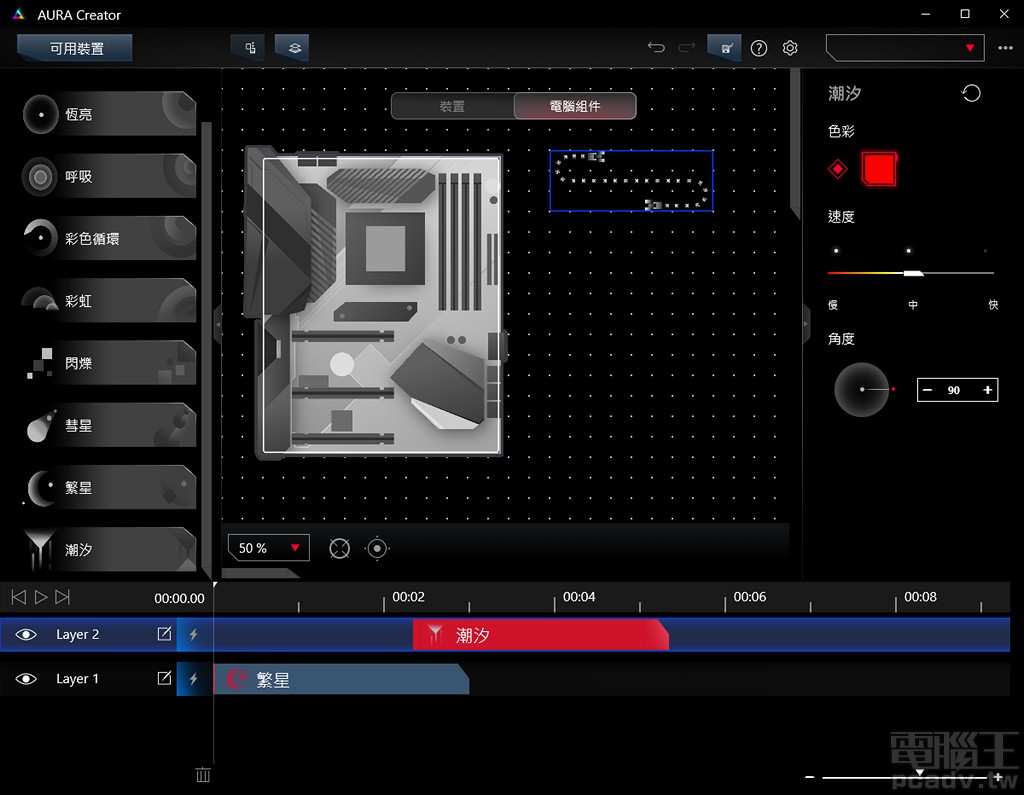Select the diamond single-color mode toggle

[x=838, y=169]
